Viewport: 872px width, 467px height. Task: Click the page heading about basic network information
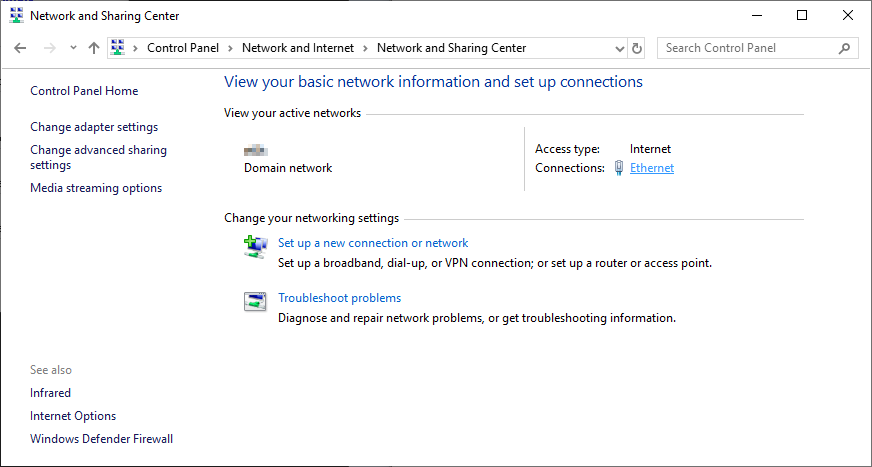[433, 82]
